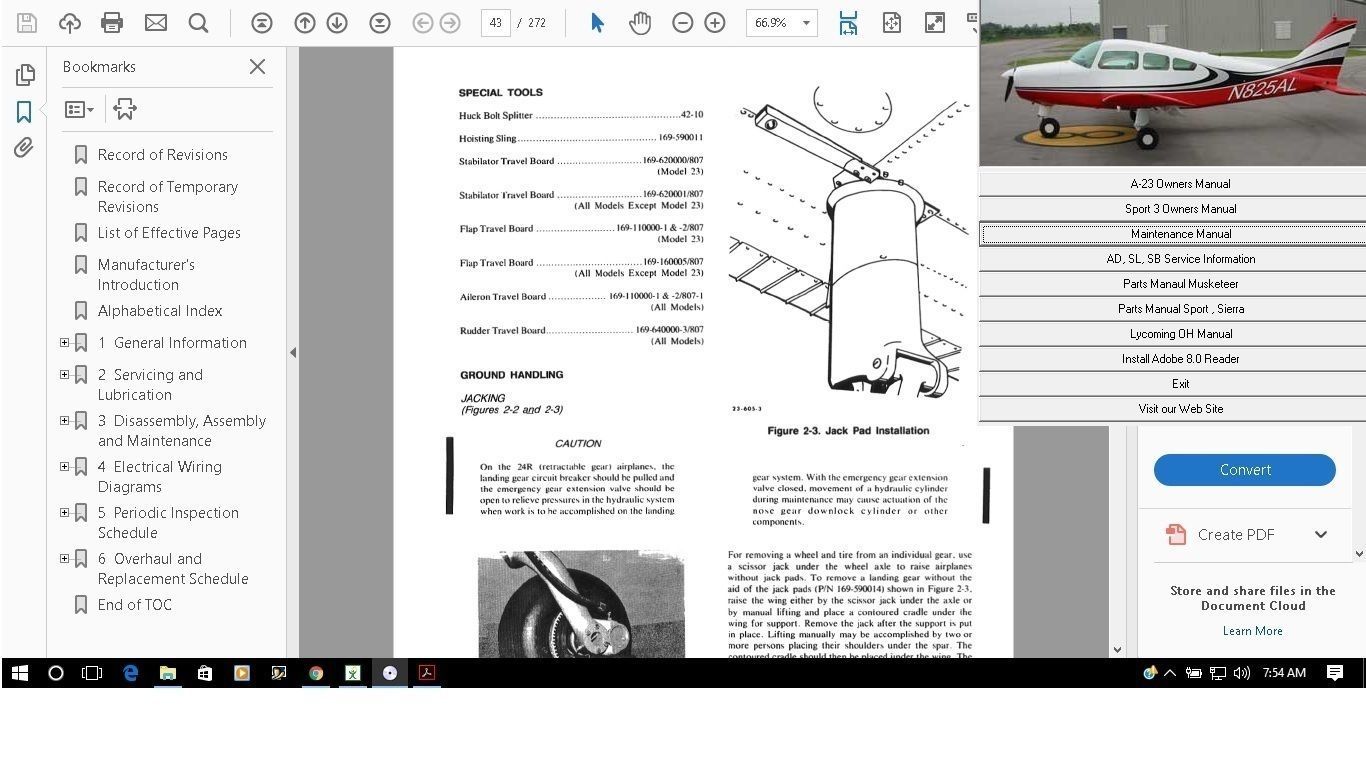Screen dimensions: 1366x768
Task: Open the Record of Revisions bookmark
Action: [162, 154]
